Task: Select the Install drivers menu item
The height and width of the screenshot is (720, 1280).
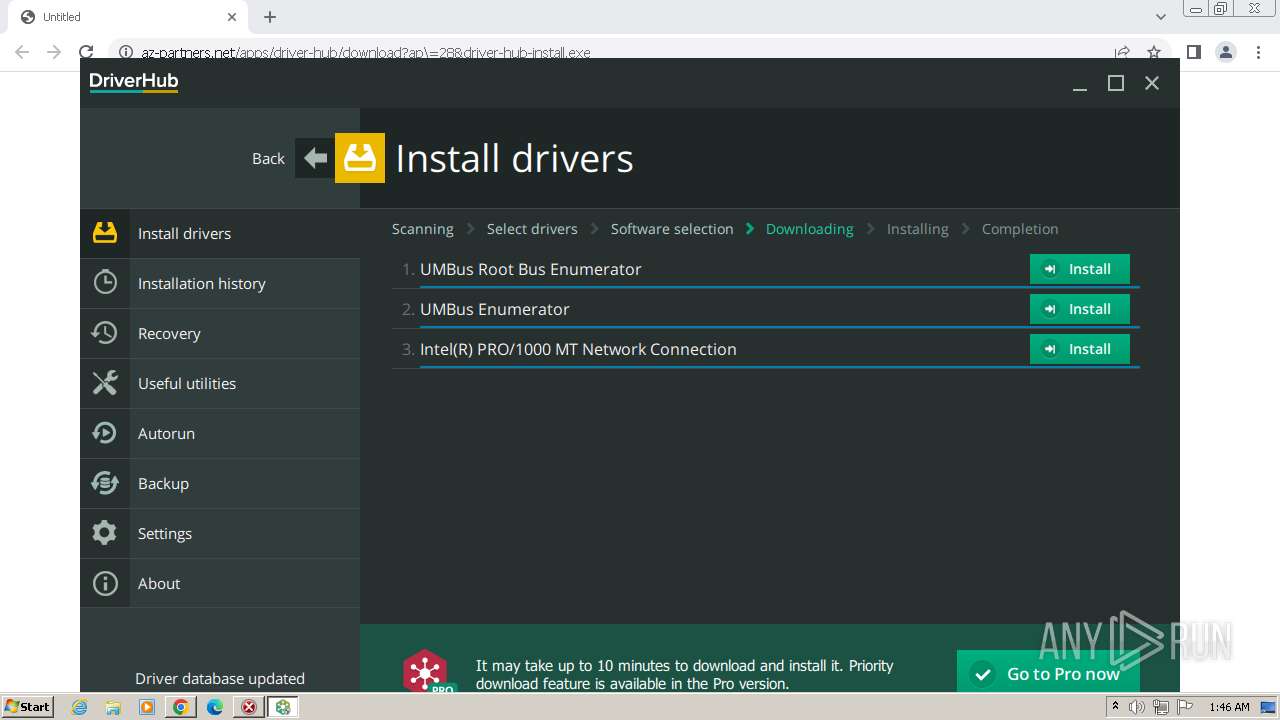Action: pos(220,233)
